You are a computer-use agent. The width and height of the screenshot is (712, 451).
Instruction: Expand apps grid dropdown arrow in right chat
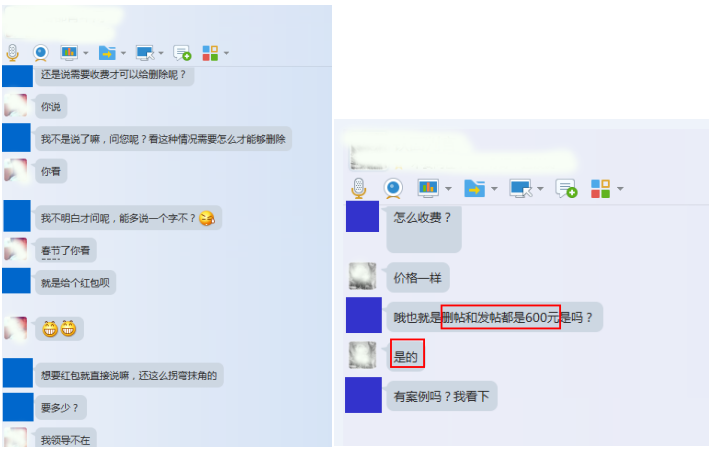[x=620, y=188]
